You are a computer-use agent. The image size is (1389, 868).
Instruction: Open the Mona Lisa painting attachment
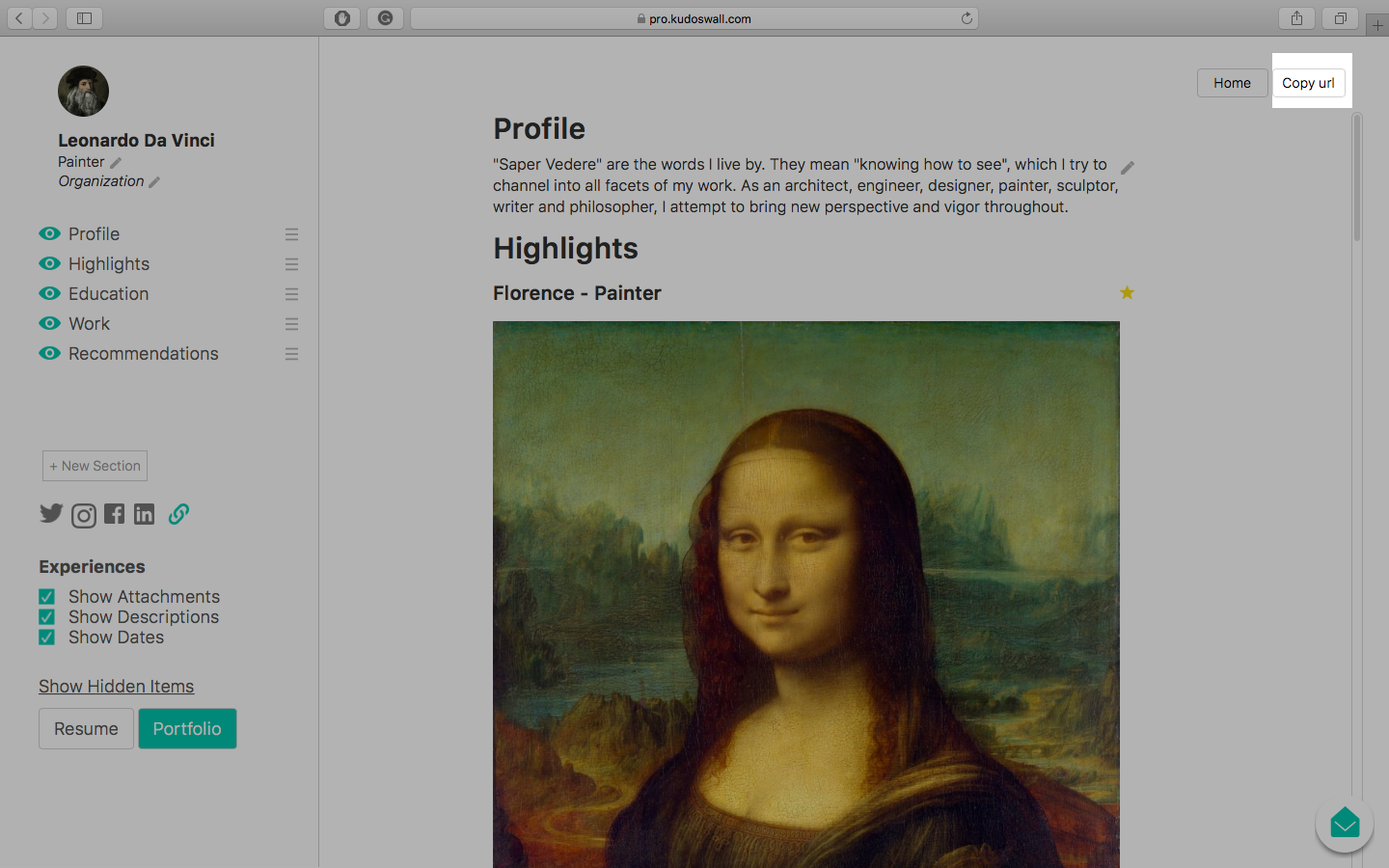click(x=806, y=594)
